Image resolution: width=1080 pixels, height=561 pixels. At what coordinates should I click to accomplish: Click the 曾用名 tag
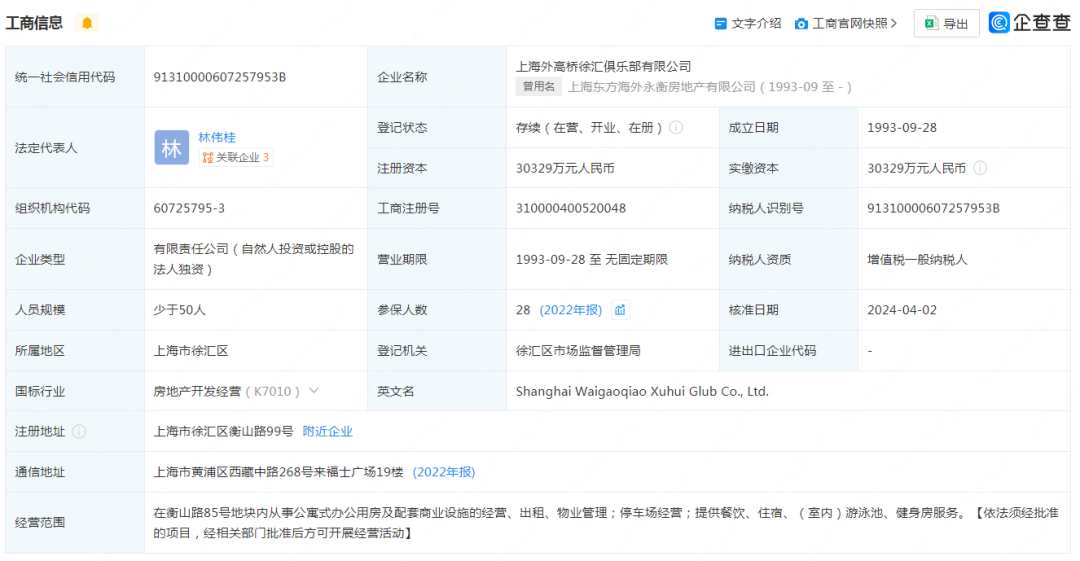(539, 87)
